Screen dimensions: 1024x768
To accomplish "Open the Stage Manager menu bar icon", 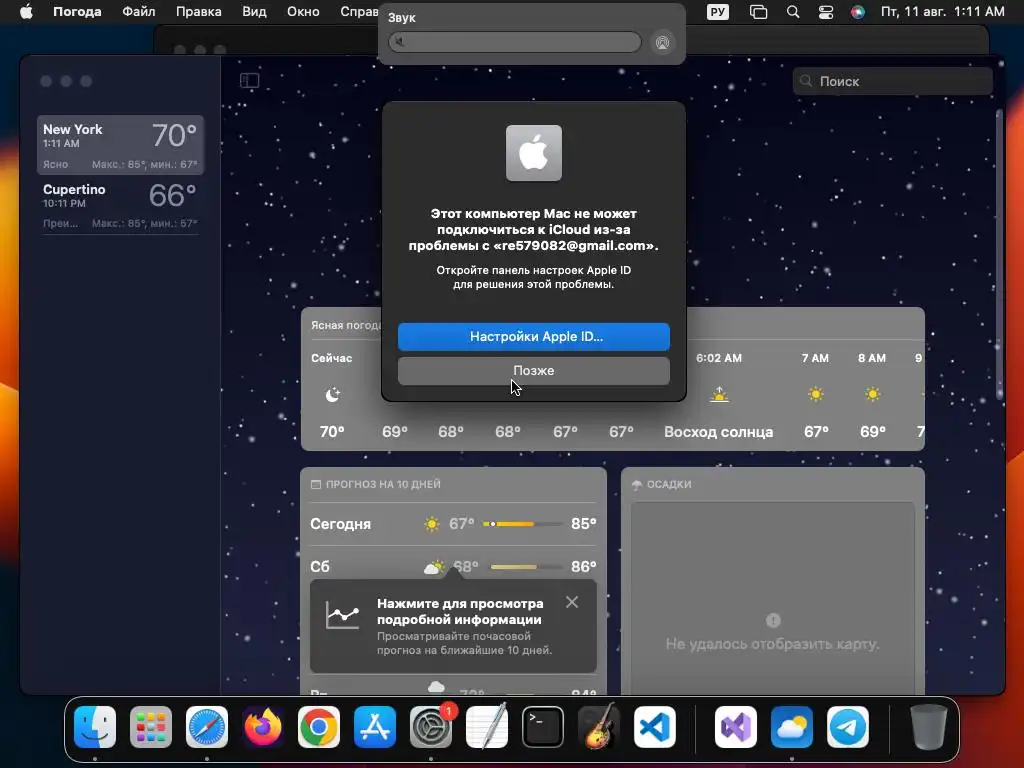I will click(x=758, y=12).
